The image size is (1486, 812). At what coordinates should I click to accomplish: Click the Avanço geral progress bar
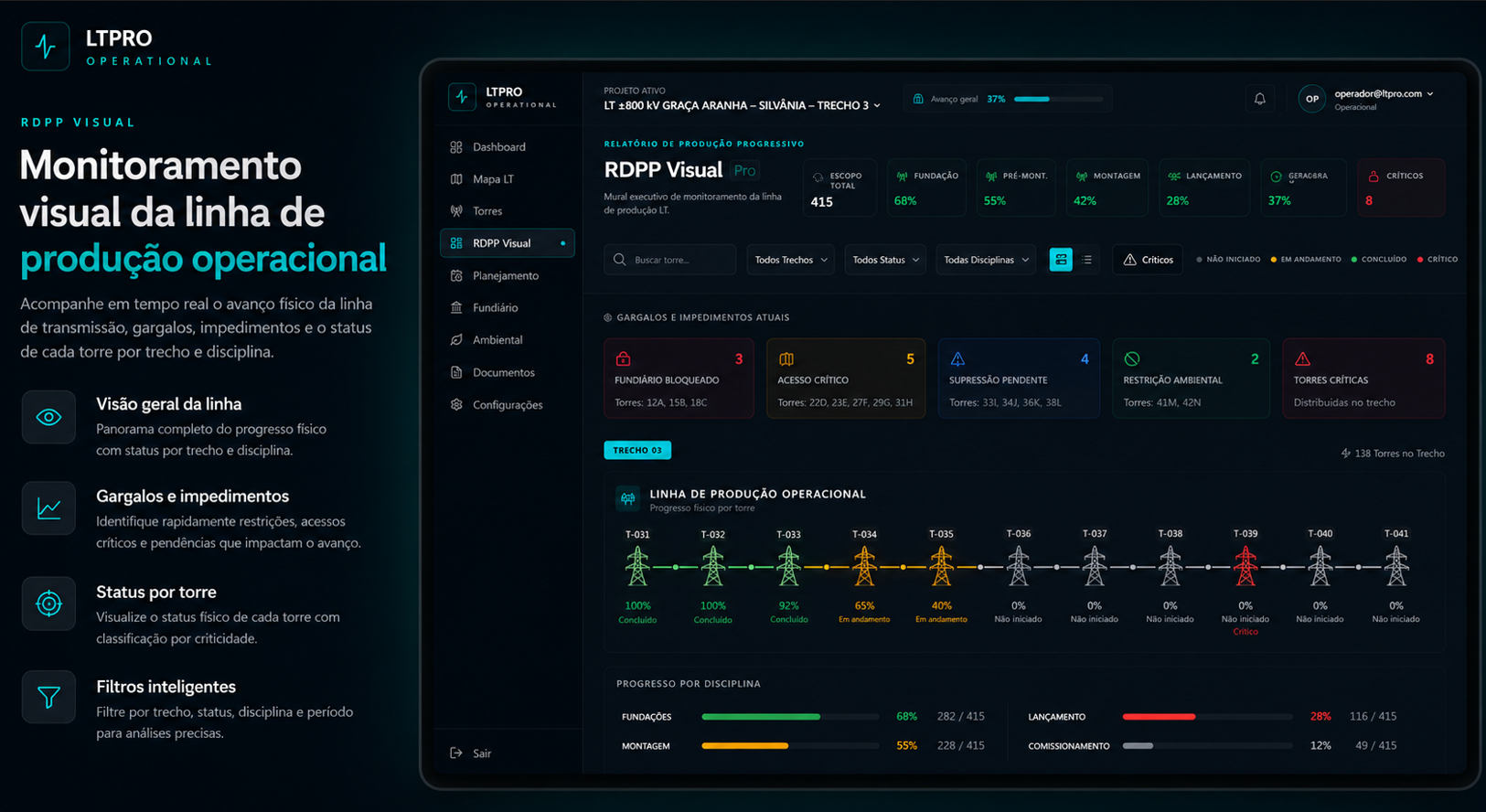click(x=1058, y=99)
